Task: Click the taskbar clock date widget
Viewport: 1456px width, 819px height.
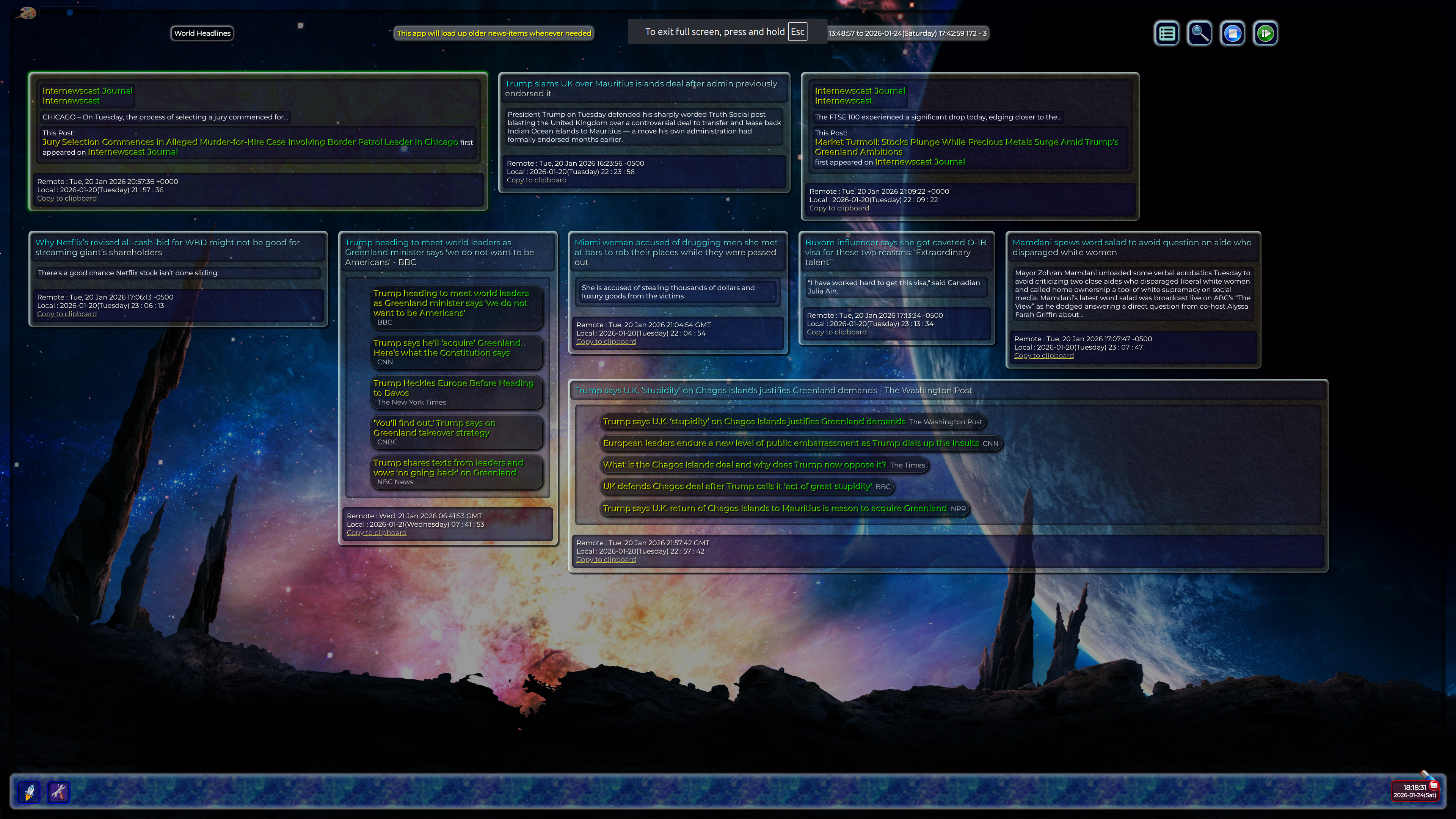Action: [1414, 791]
